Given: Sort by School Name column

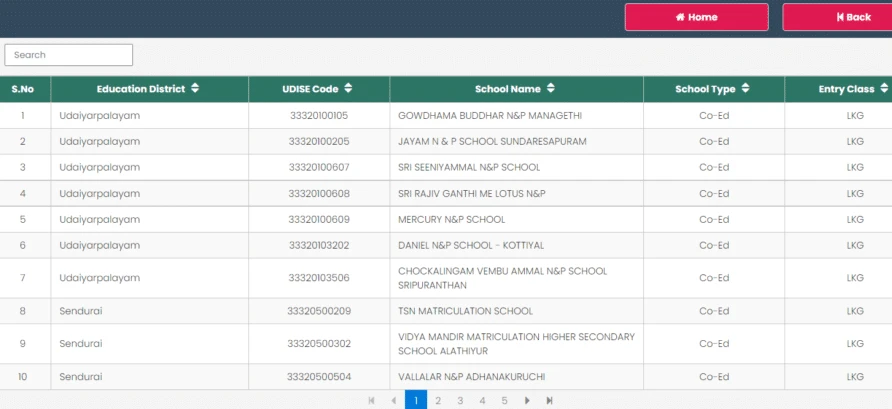Looking at the screenshot, I should 550,89.
